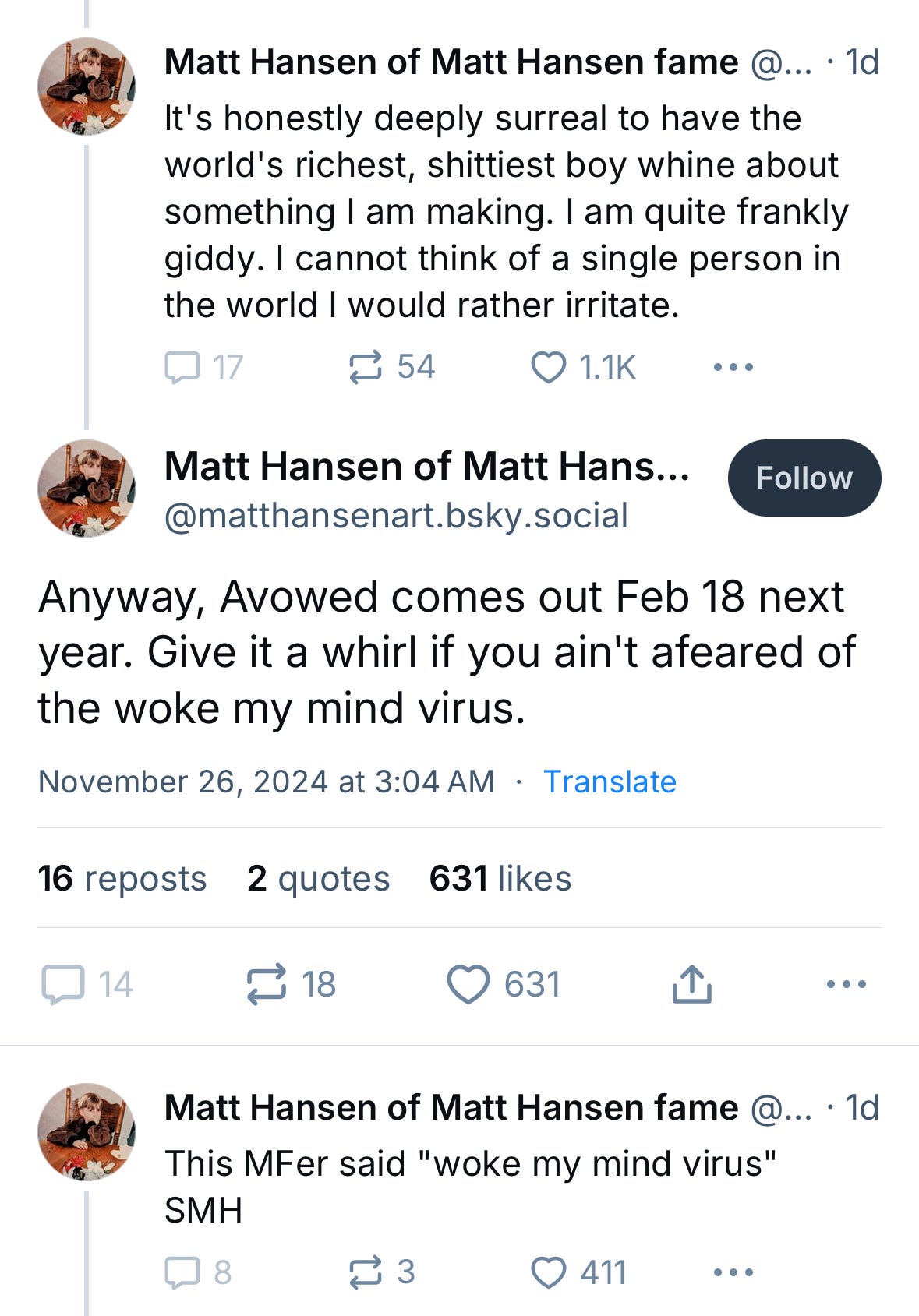The image size is (919, 1316).
Task: Open more options for the Avowed post
Action: (x=847, y=984)
